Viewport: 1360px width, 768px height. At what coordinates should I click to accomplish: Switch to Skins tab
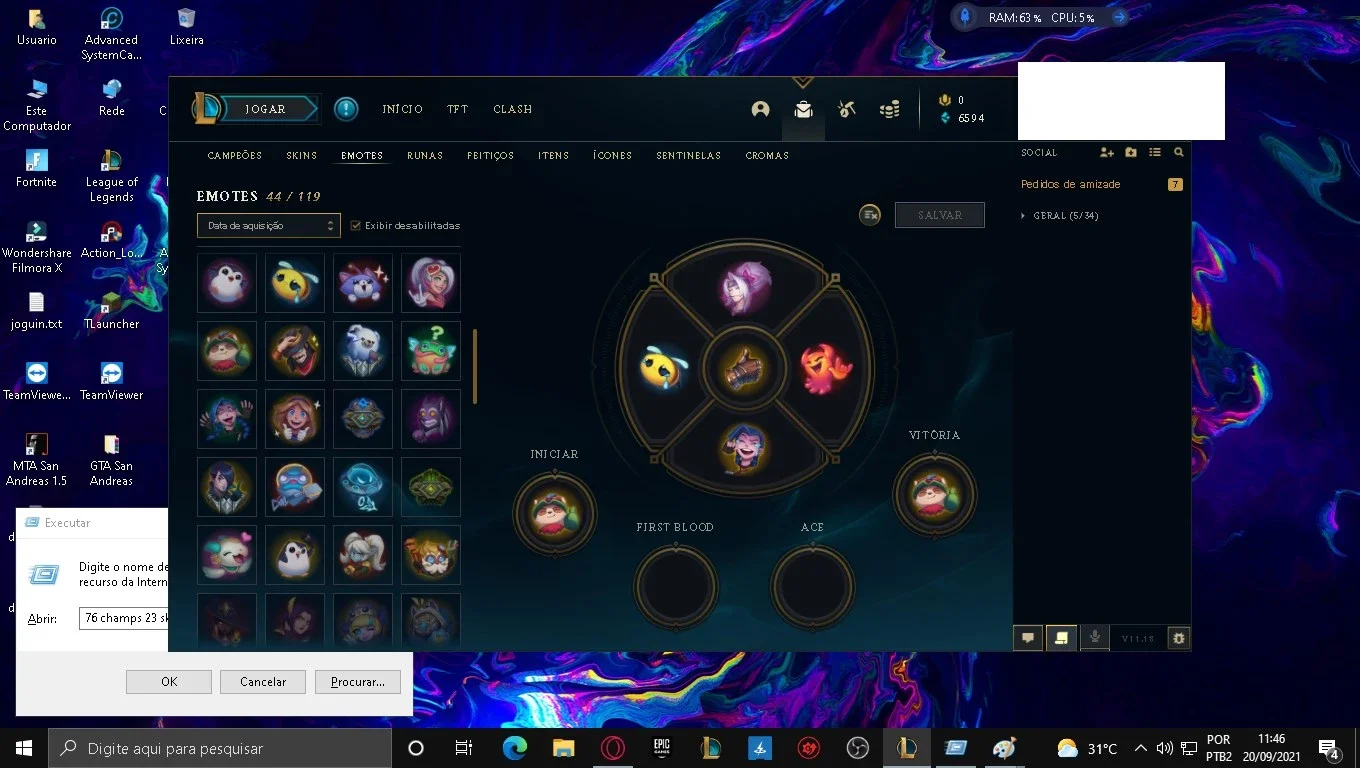click(x=302, y=156)
